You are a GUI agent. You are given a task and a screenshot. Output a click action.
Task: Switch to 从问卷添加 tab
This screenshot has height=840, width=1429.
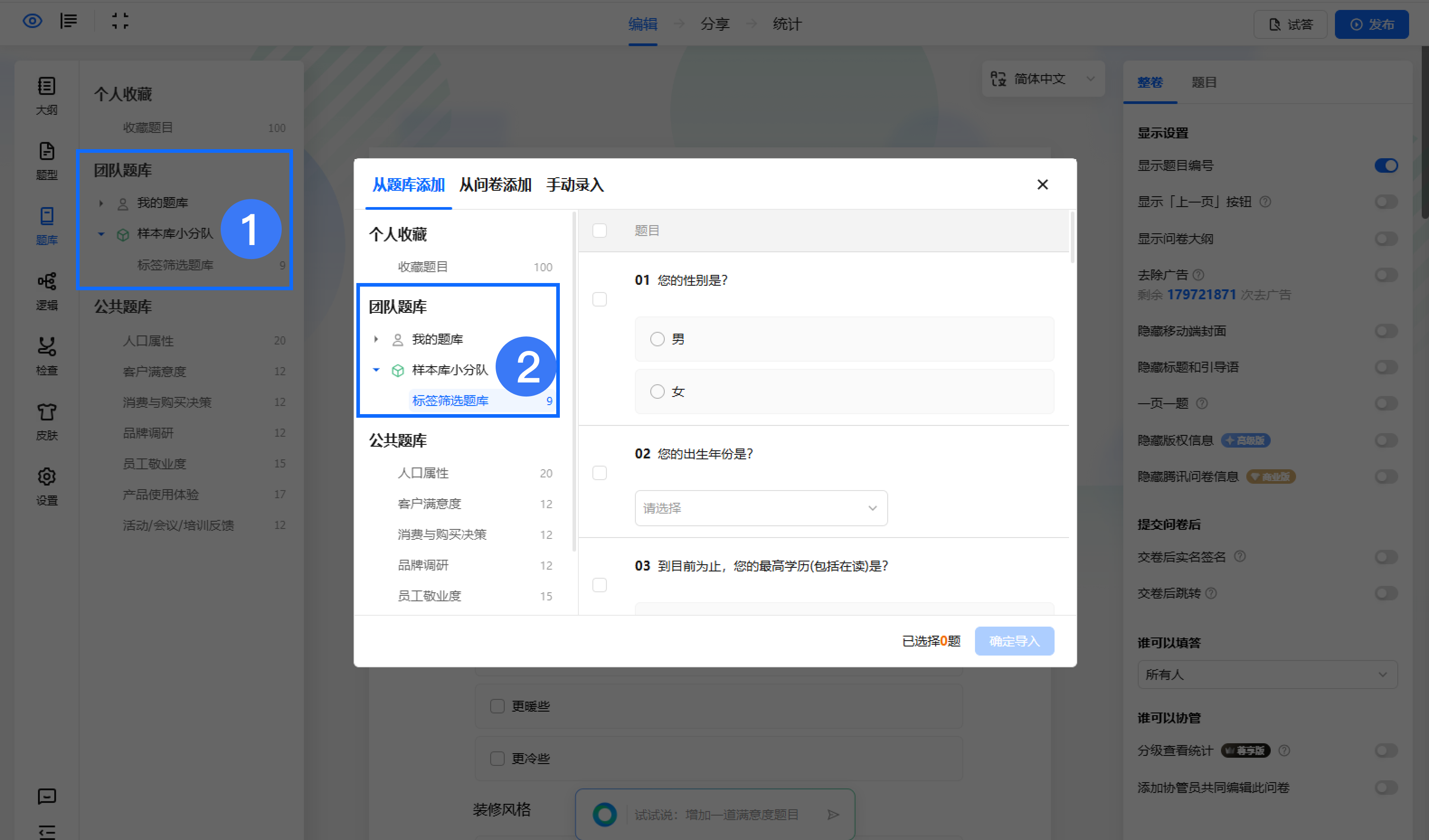tap(495, 185)
